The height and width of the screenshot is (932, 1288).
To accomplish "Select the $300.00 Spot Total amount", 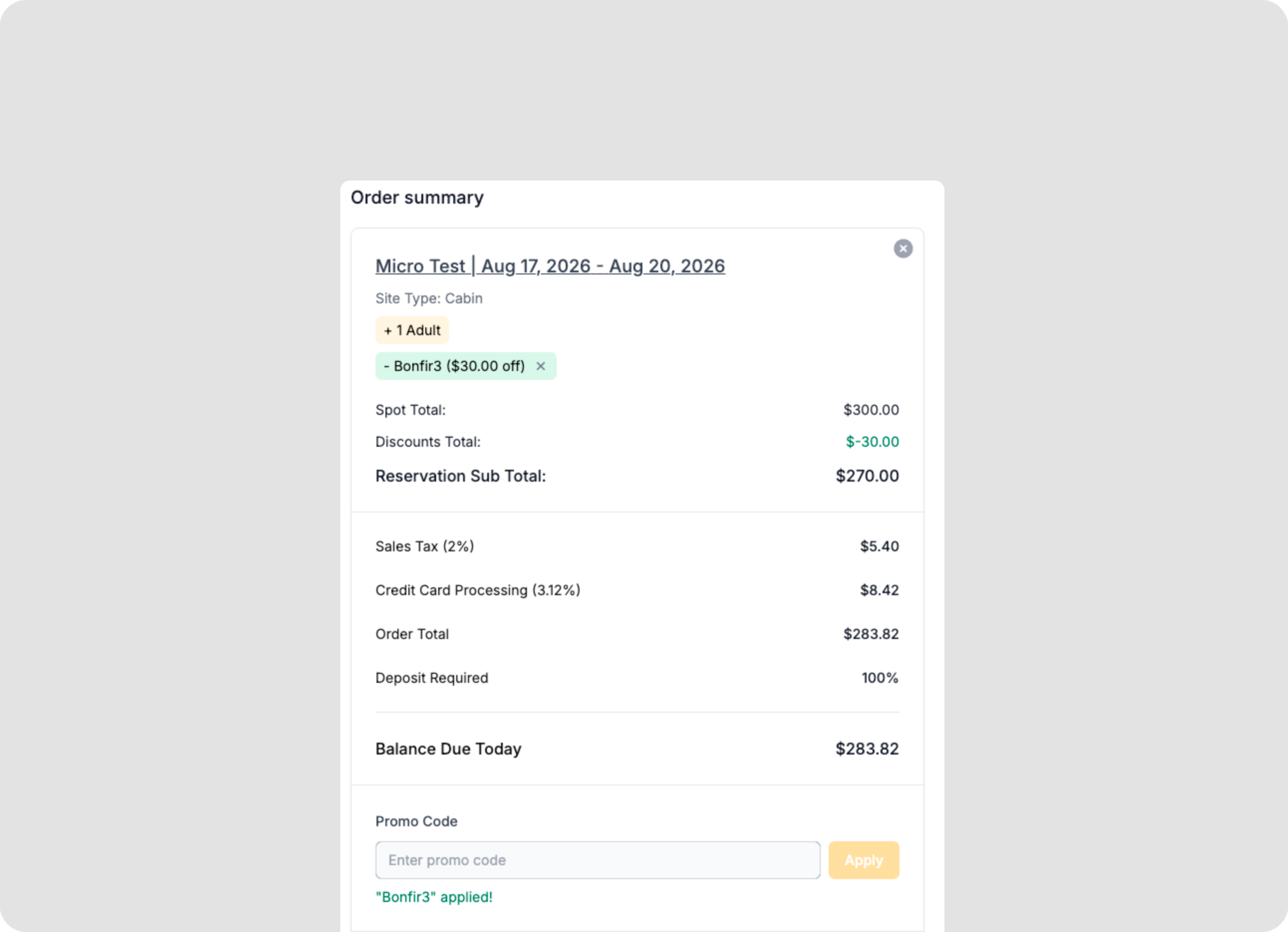I will click(871, 410).
